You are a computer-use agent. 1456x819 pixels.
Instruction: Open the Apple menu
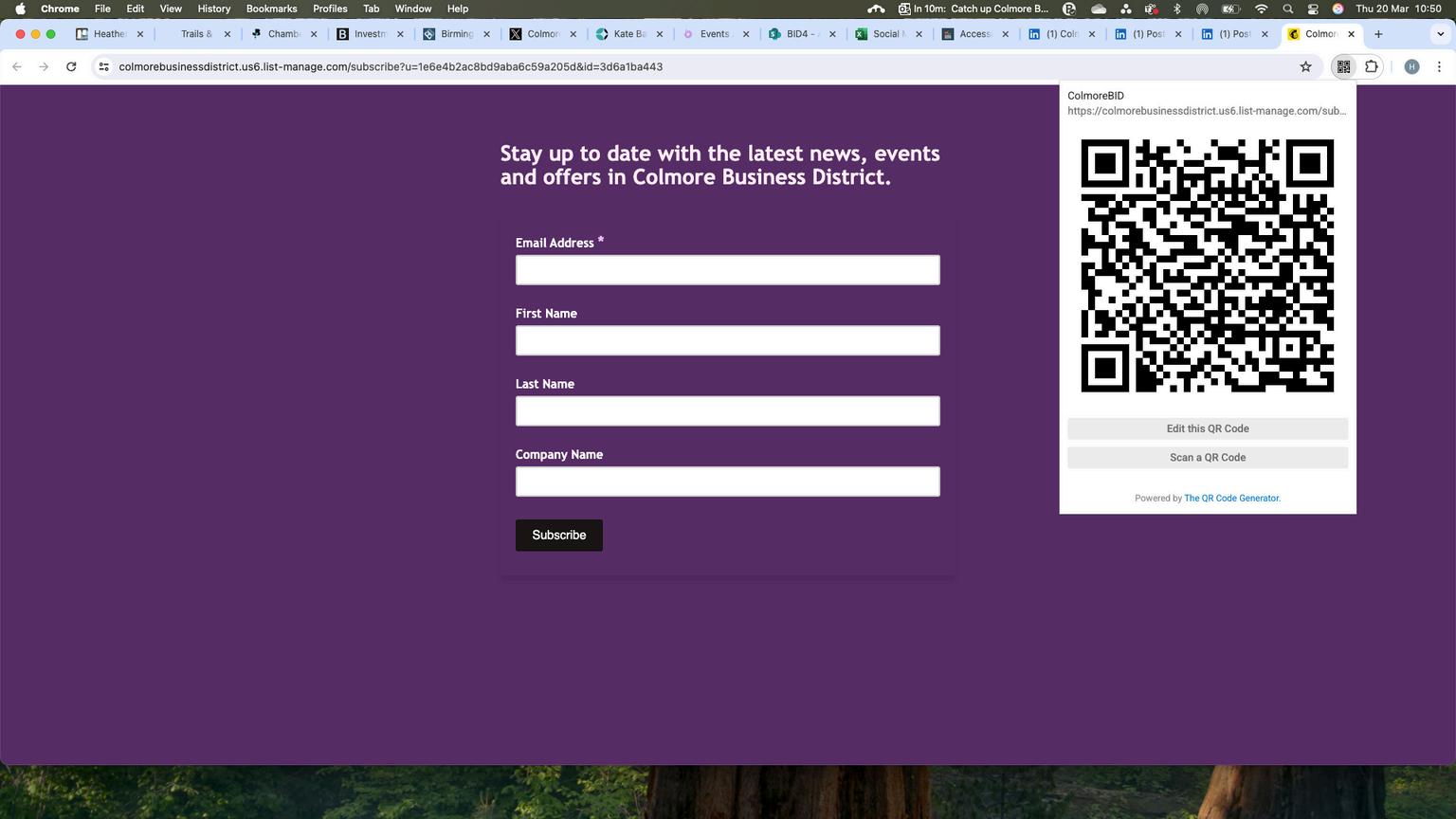coord(20,9)
